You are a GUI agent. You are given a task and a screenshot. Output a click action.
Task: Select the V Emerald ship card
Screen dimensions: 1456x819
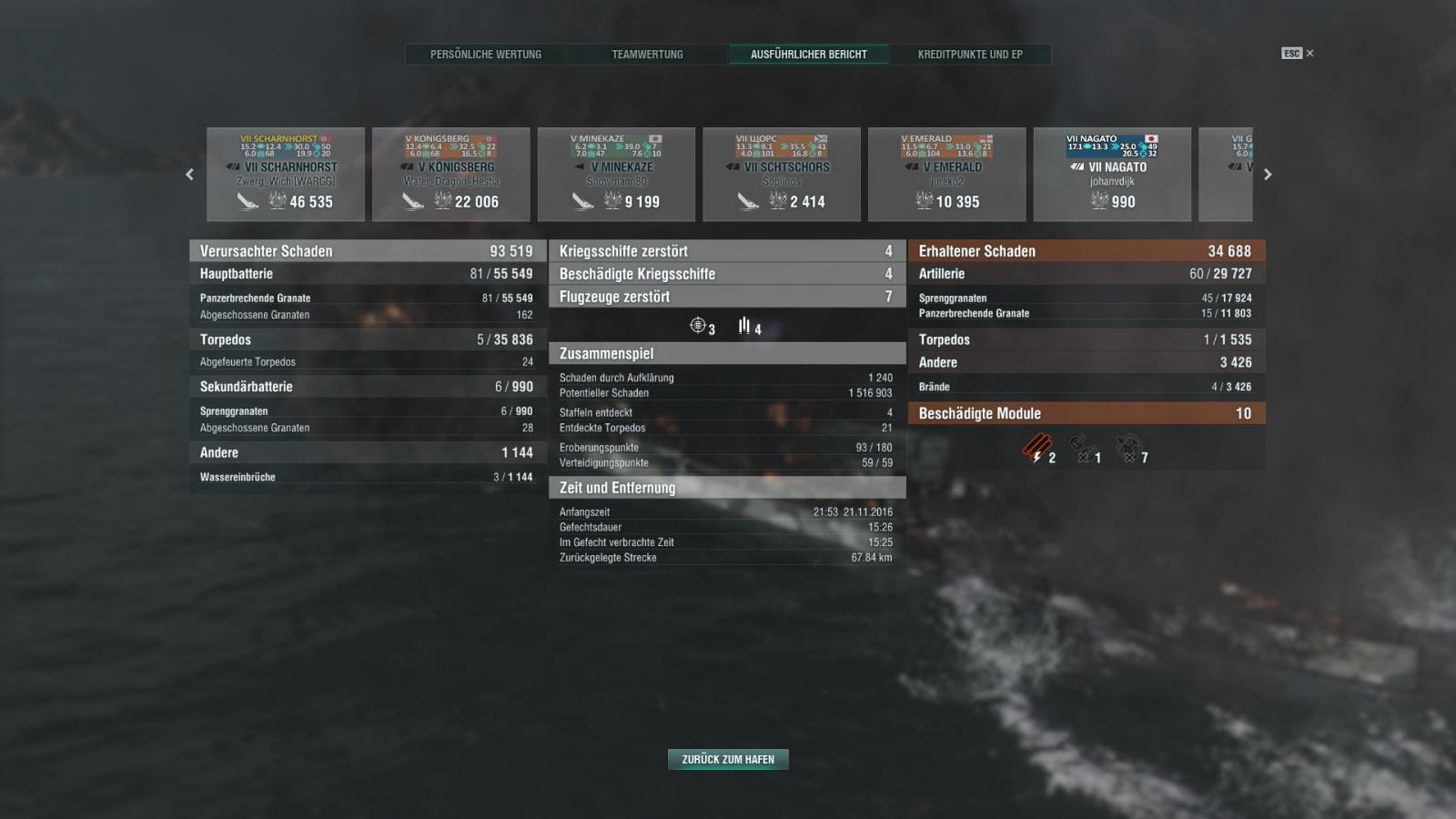pyautogui.click(x=947, y=175)
